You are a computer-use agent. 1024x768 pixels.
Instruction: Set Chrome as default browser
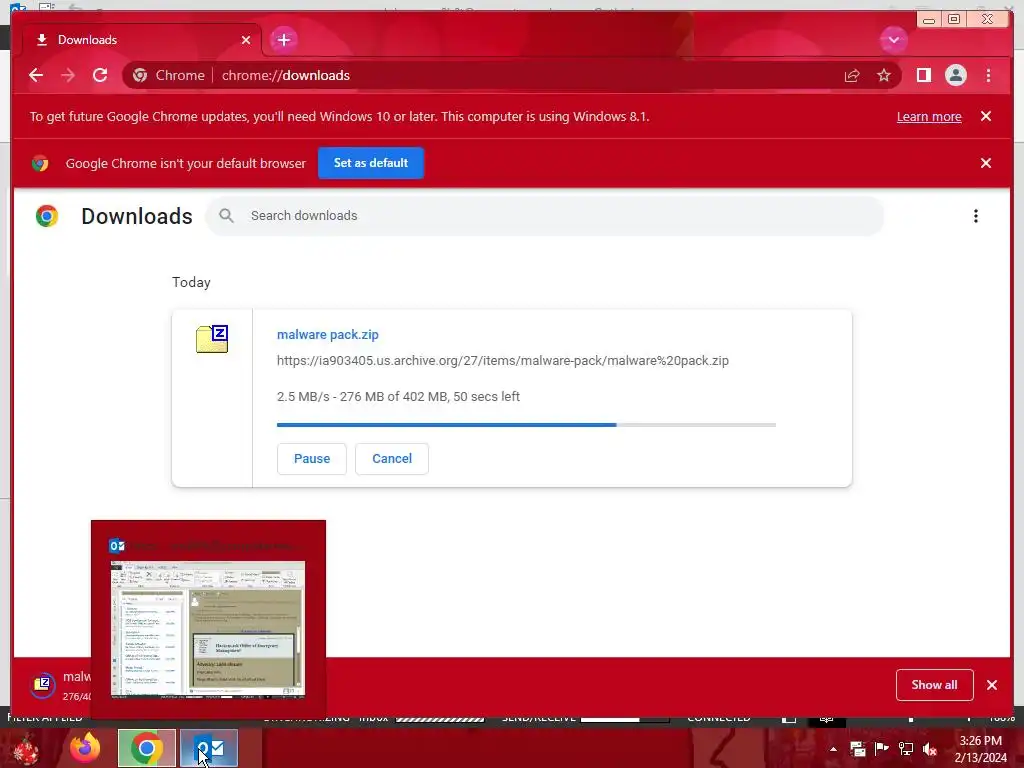click(370, 163)
